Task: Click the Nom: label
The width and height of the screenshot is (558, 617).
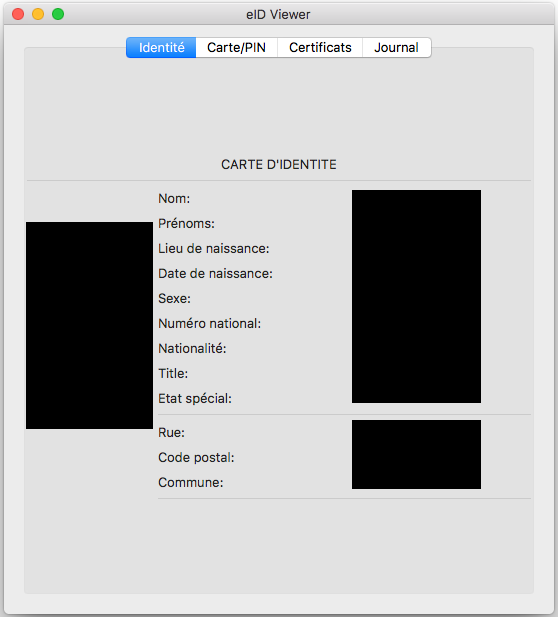Action: 174,199
